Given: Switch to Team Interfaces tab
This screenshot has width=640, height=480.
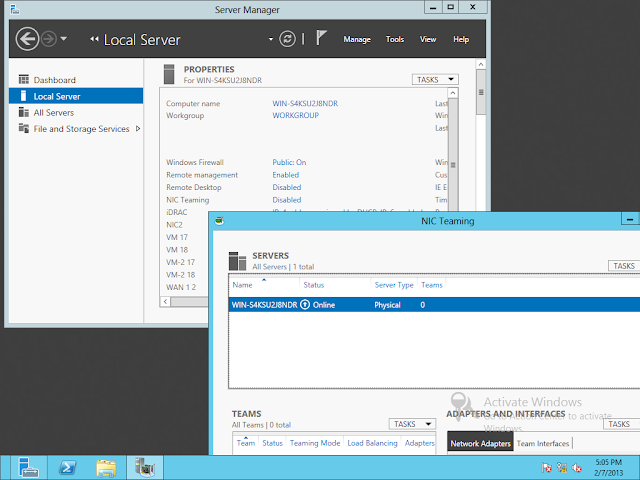Looking at the screenshot, I should point(542,444).
